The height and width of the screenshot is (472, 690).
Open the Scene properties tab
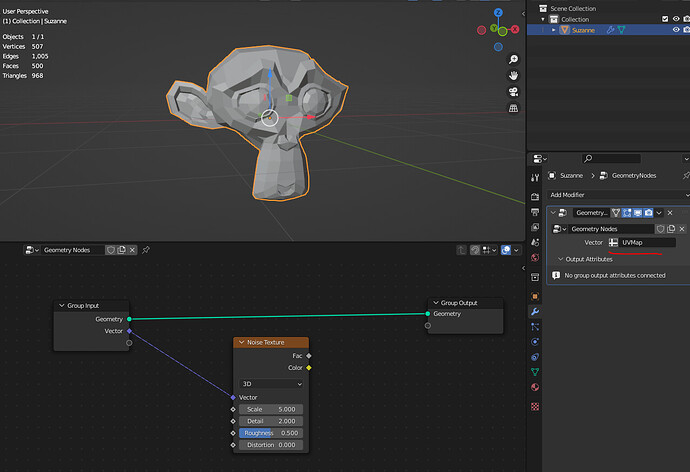click(535, 242)
